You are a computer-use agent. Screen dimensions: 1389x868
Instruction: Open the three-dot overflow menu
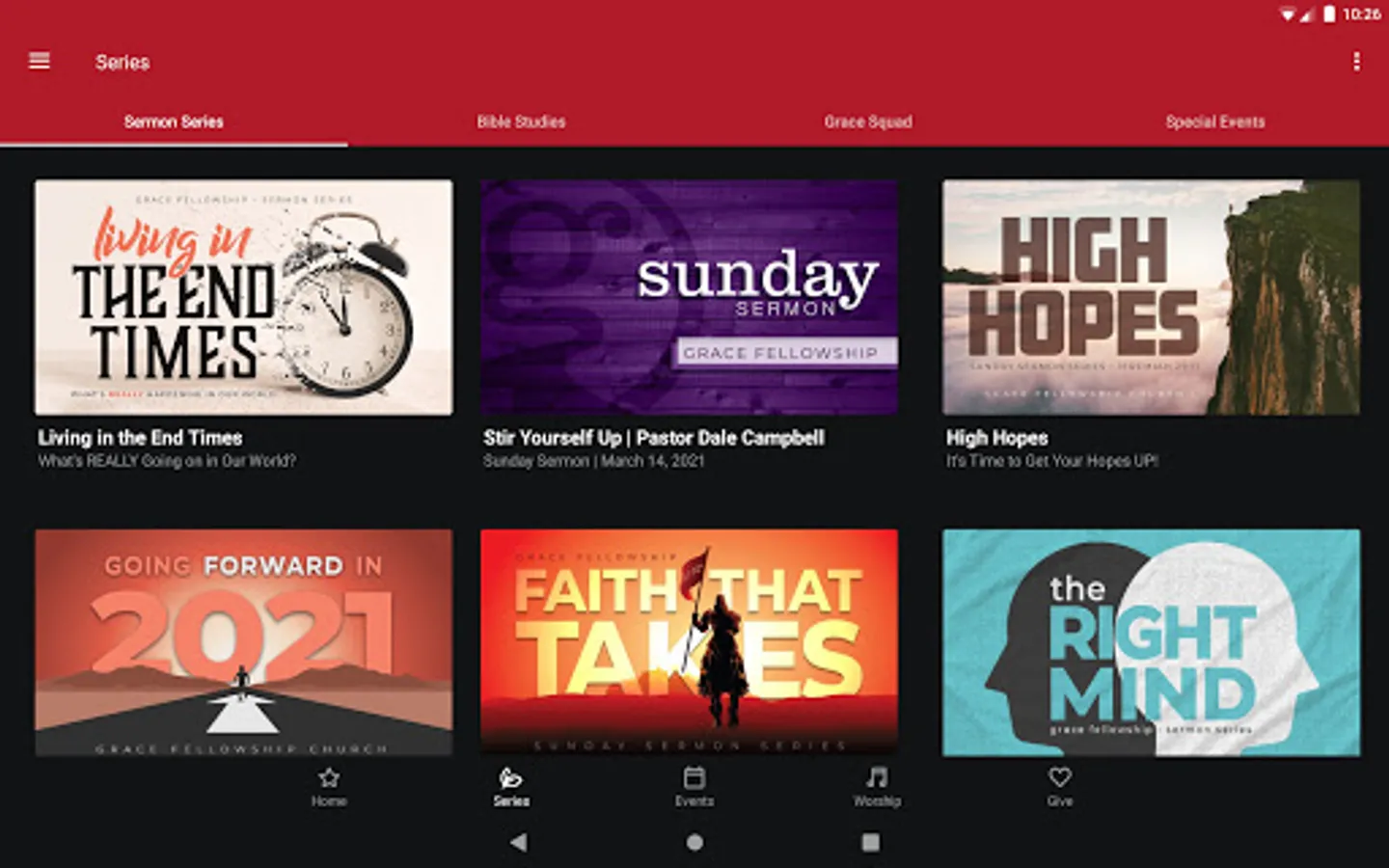(1356, 62)
